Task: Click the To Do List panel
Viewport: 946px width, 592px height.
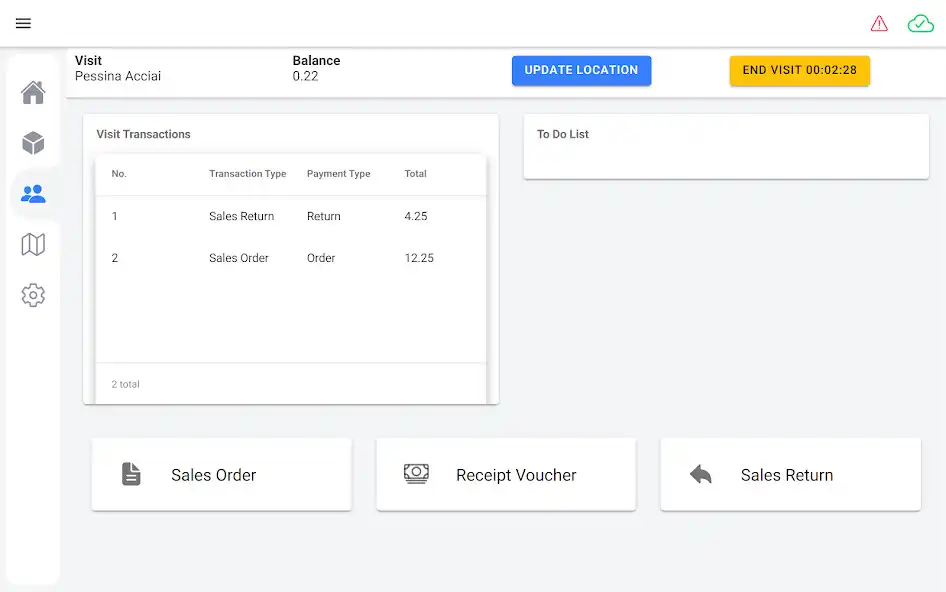Action: [726, 146]
